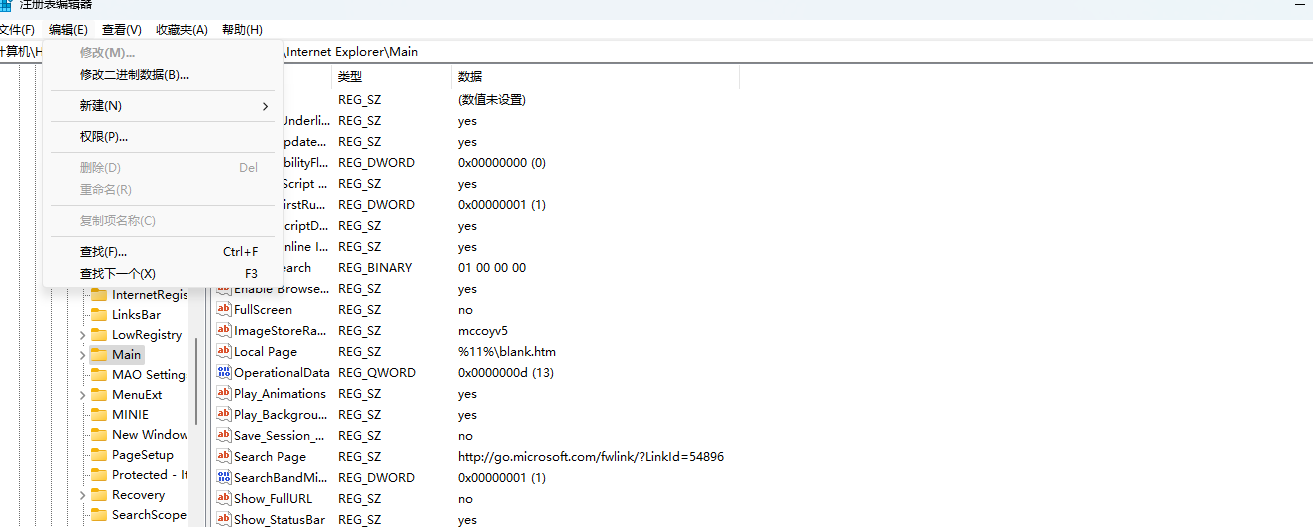Image resolution: width=1313 pixels, height=527 pixels.
Task: Click the SearchScope folder icon
Action: click(x=98, y=515)
